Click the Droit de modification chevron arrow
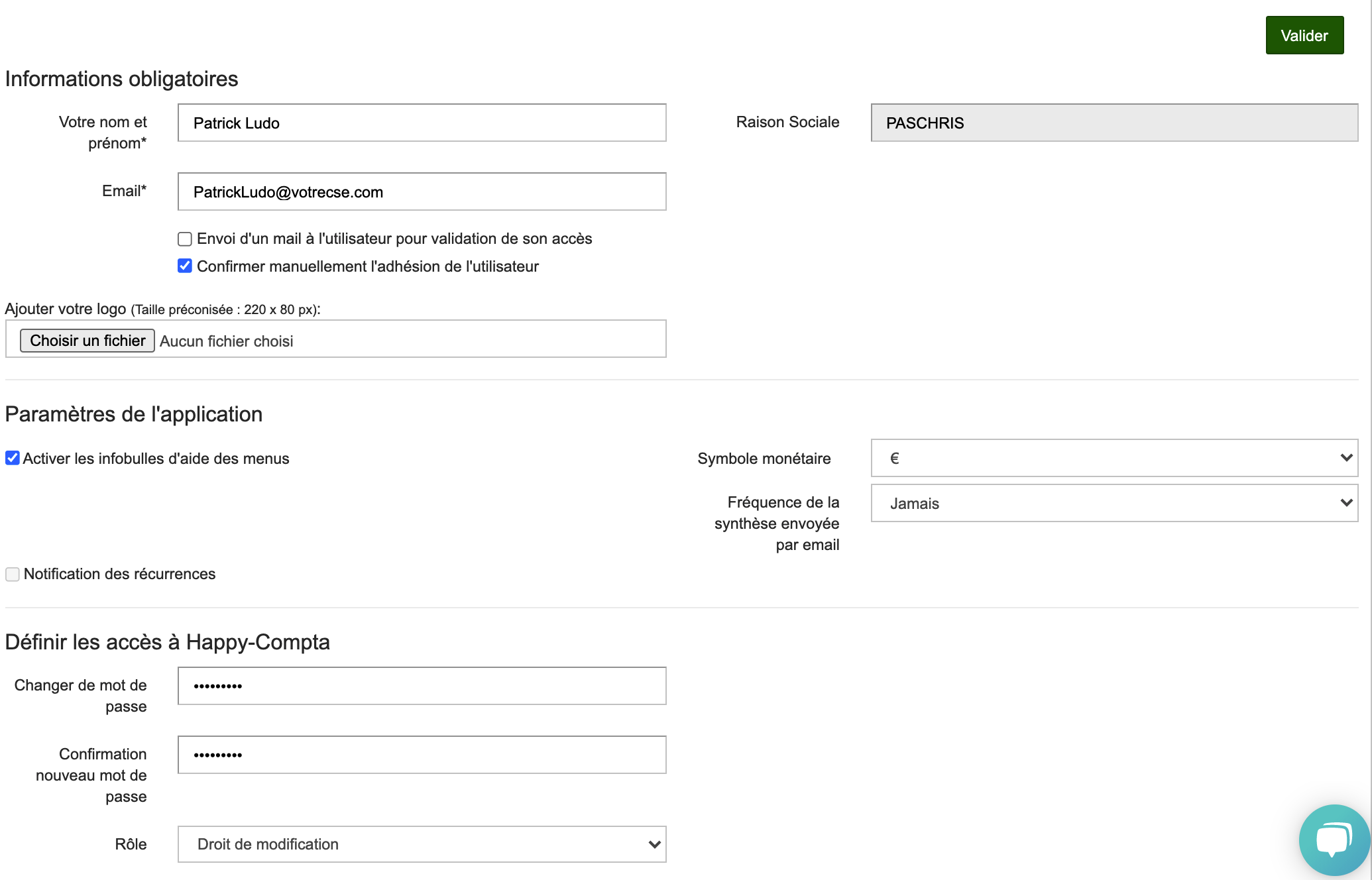The width and height of the screenshot is (1372, 880). point(654,844)
